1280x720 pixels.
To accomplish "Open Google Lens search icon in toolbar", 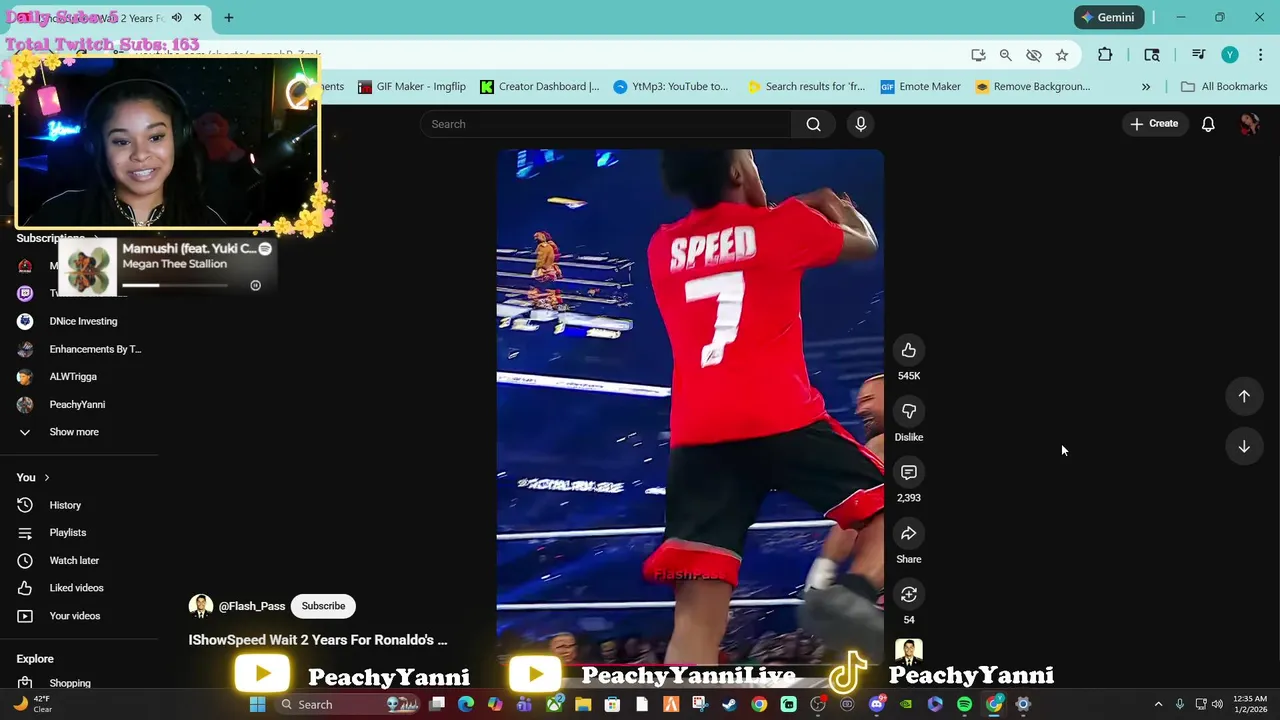I will coord(1152,55).
